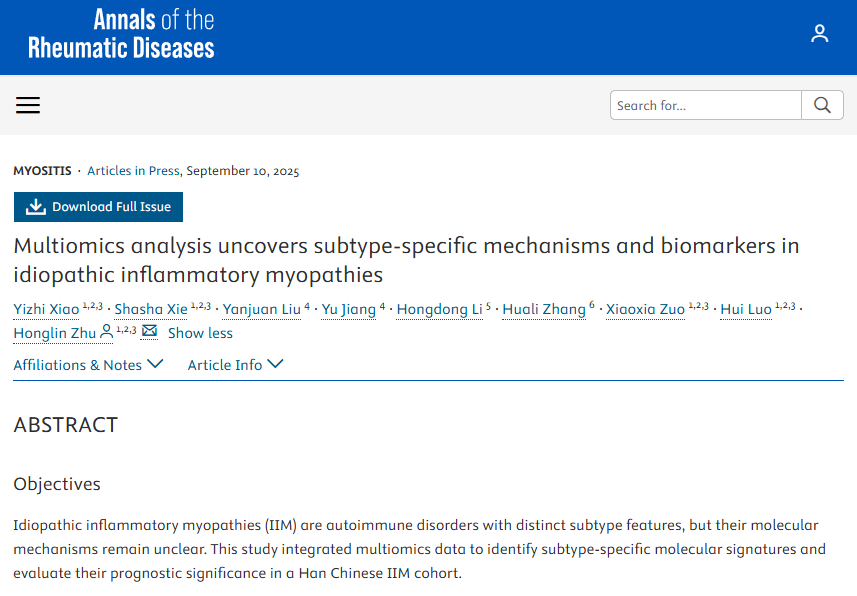Go to Annals of the Rheumatic Diseases homepage logo
This screenshot has height=596, width=857.
pyautogui.click(x=121, y=34)
